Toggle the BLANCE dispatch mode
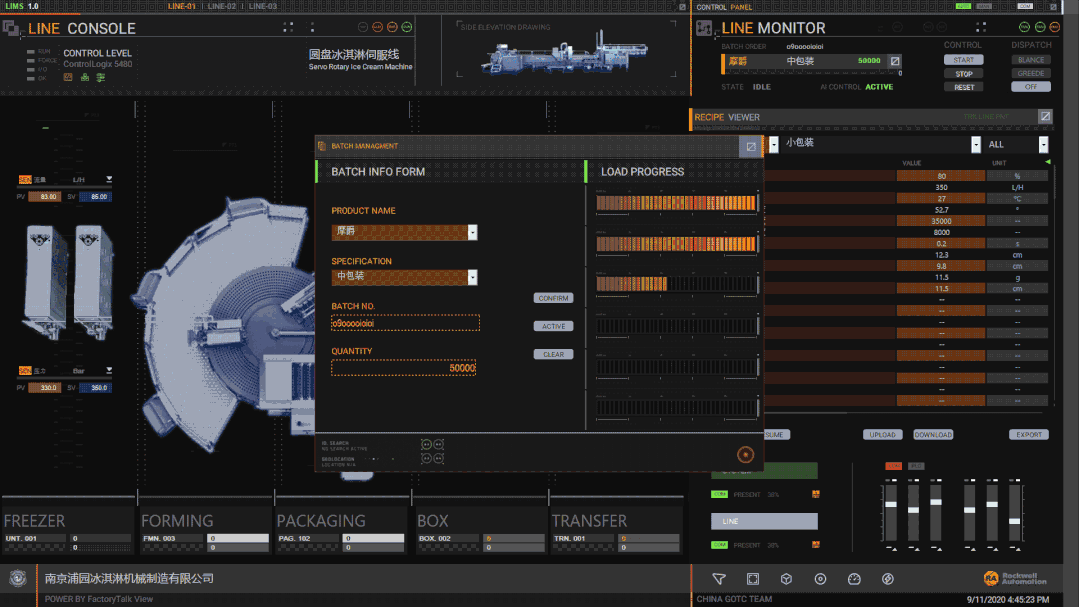The height and width of the screenshot is (607, 1079). (x=1031, y=60)
